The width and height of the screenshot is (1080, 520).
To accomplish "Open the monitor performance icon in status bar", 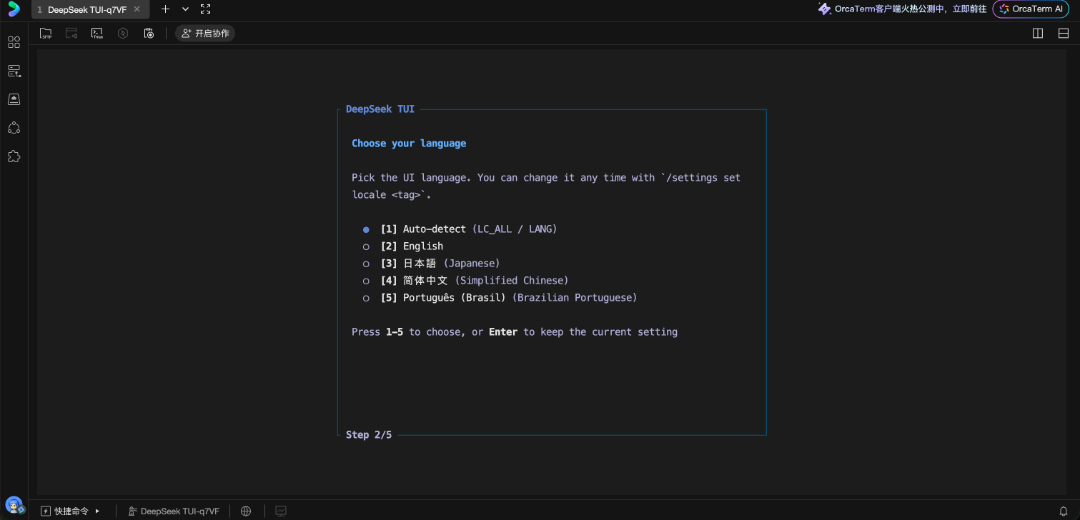I will [x=281, y=511].
